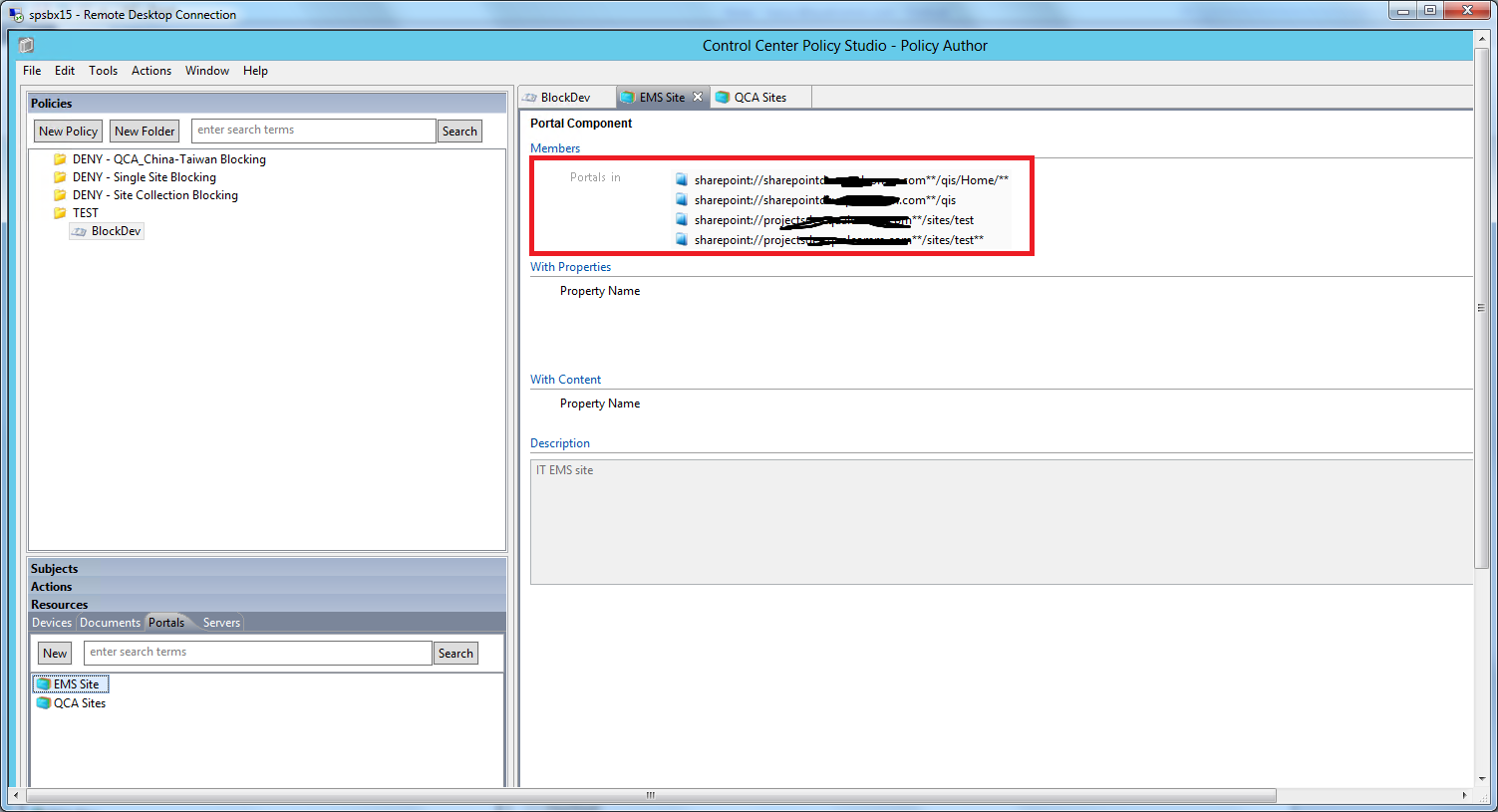Click the application icon below the title bar

point(24,45)
